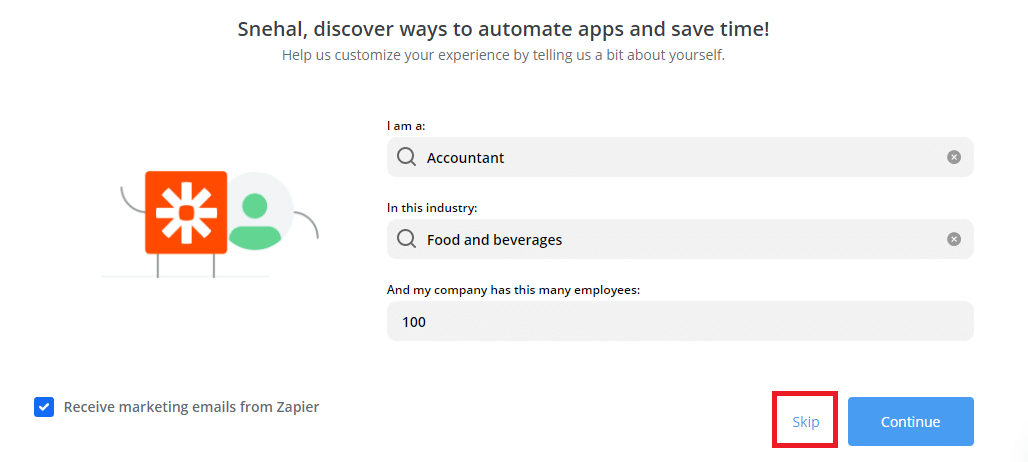This screenshot has height=462, width=1028.
Task: Open the 'I am a' role combo box
Action: (680, 157)
